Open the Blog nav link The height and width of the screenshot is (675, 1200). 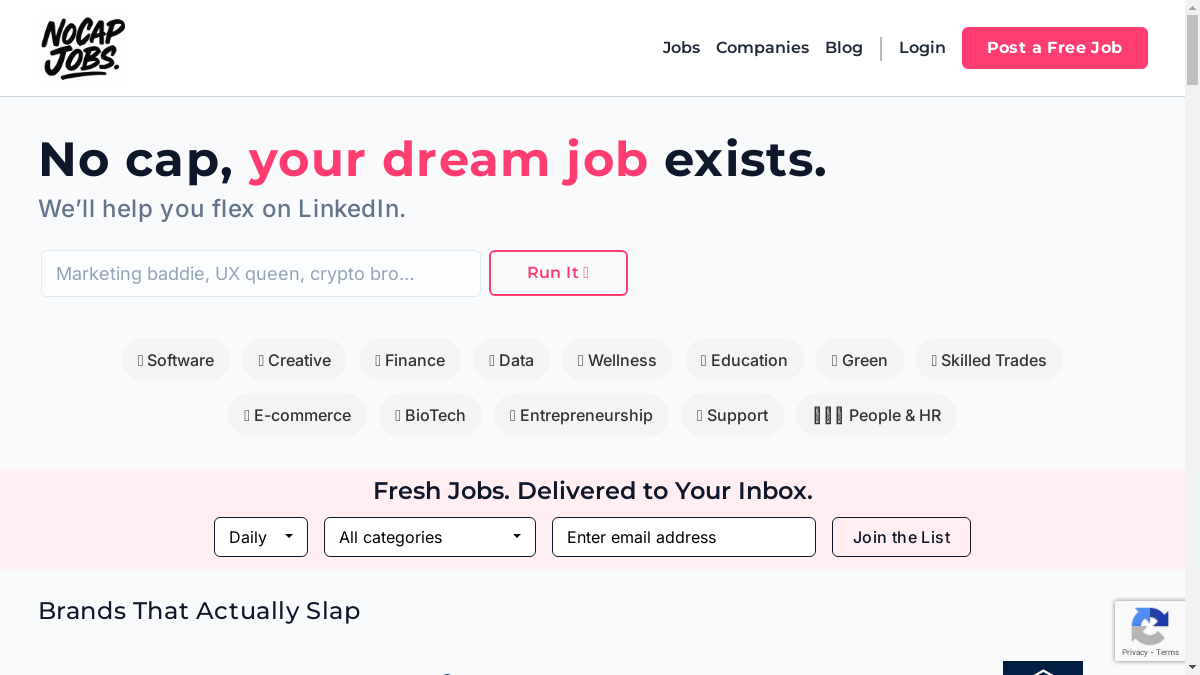tap(844, 48)
